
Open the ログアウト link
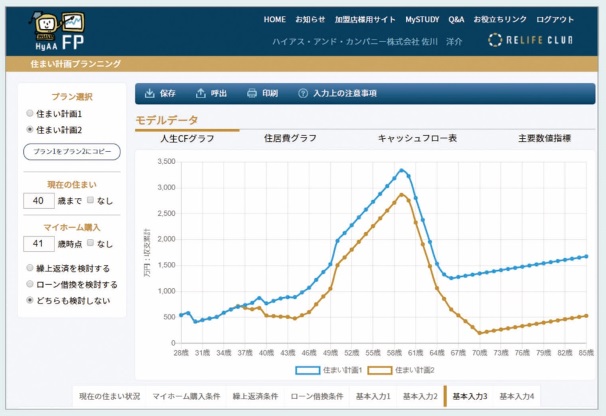tap(555, 19)
